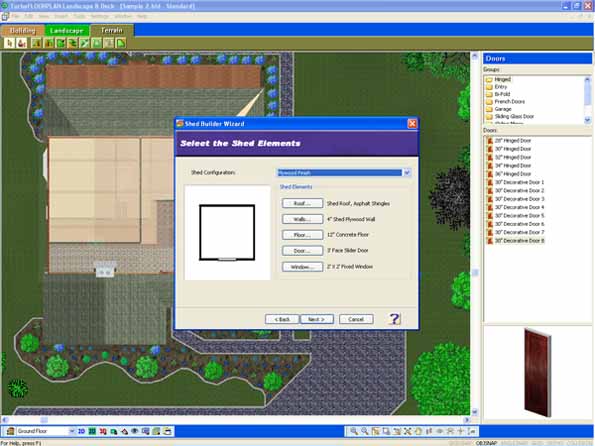Select 30" Decorative Door 6

coord(519,224)
